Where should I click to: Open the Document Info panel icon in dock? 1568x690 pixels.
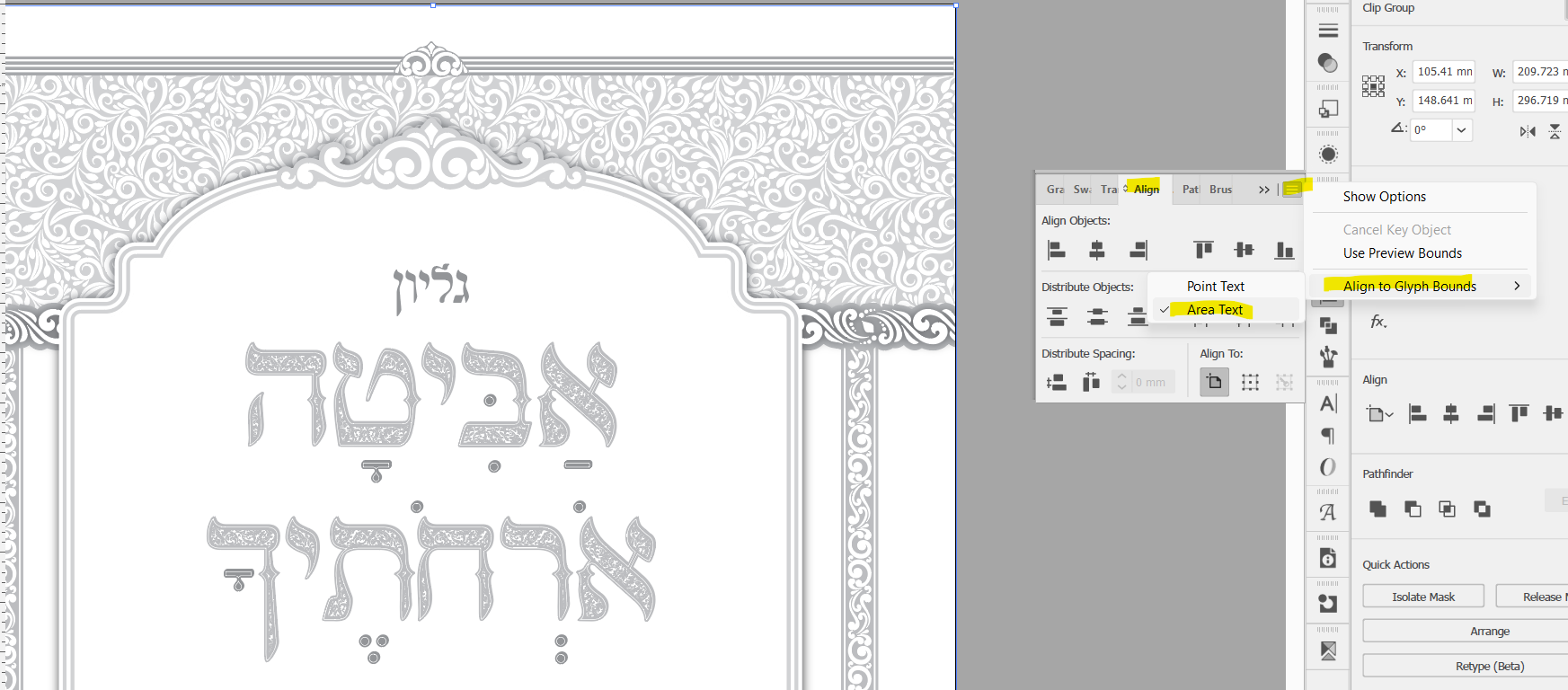pos(1328,559)
